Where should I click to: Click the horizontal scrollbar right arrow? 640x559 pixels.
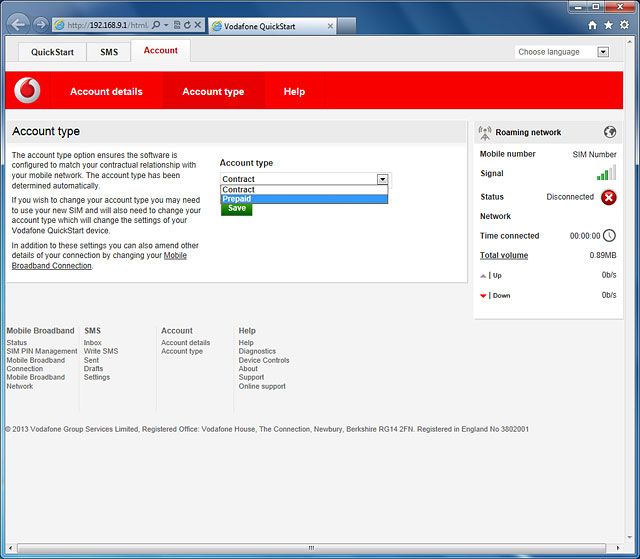pos(617,548)
